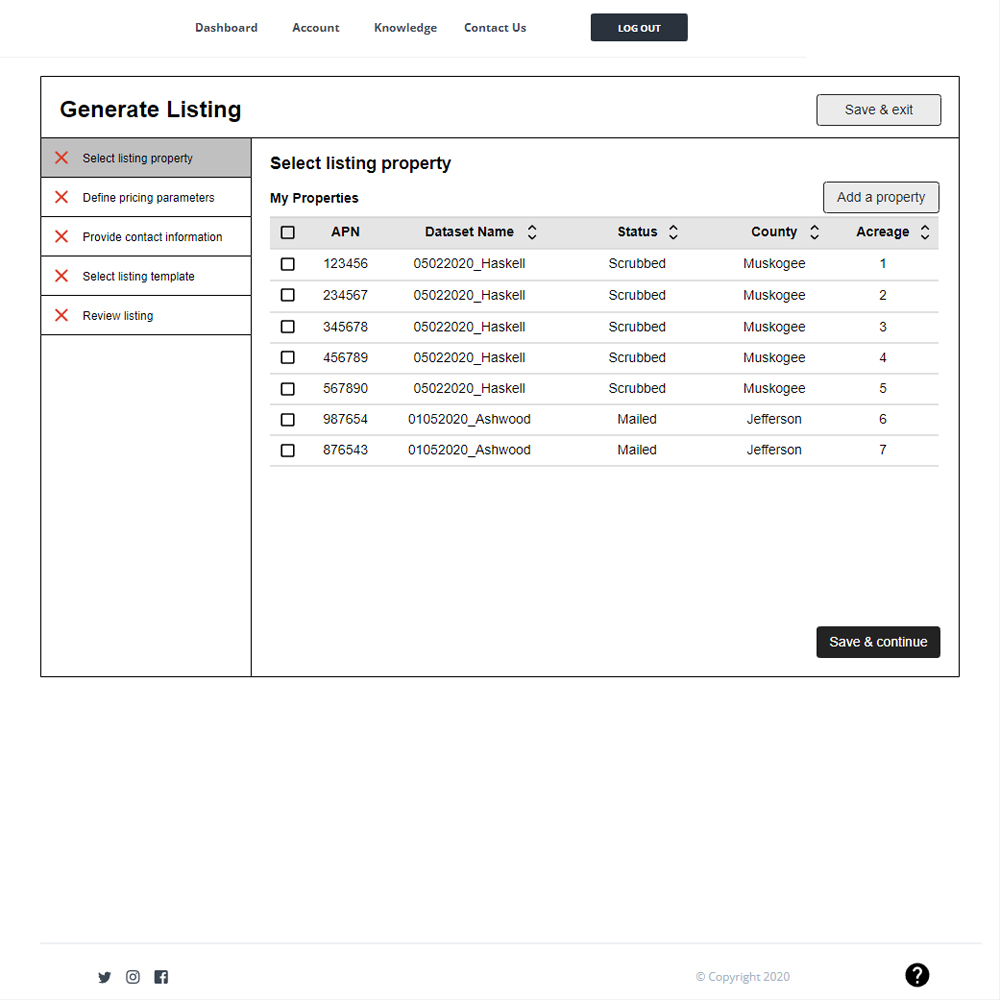Sort by Dataset Name using sort arrows
Viewport: 1000px width, 1000px height.
pos(532,232)
